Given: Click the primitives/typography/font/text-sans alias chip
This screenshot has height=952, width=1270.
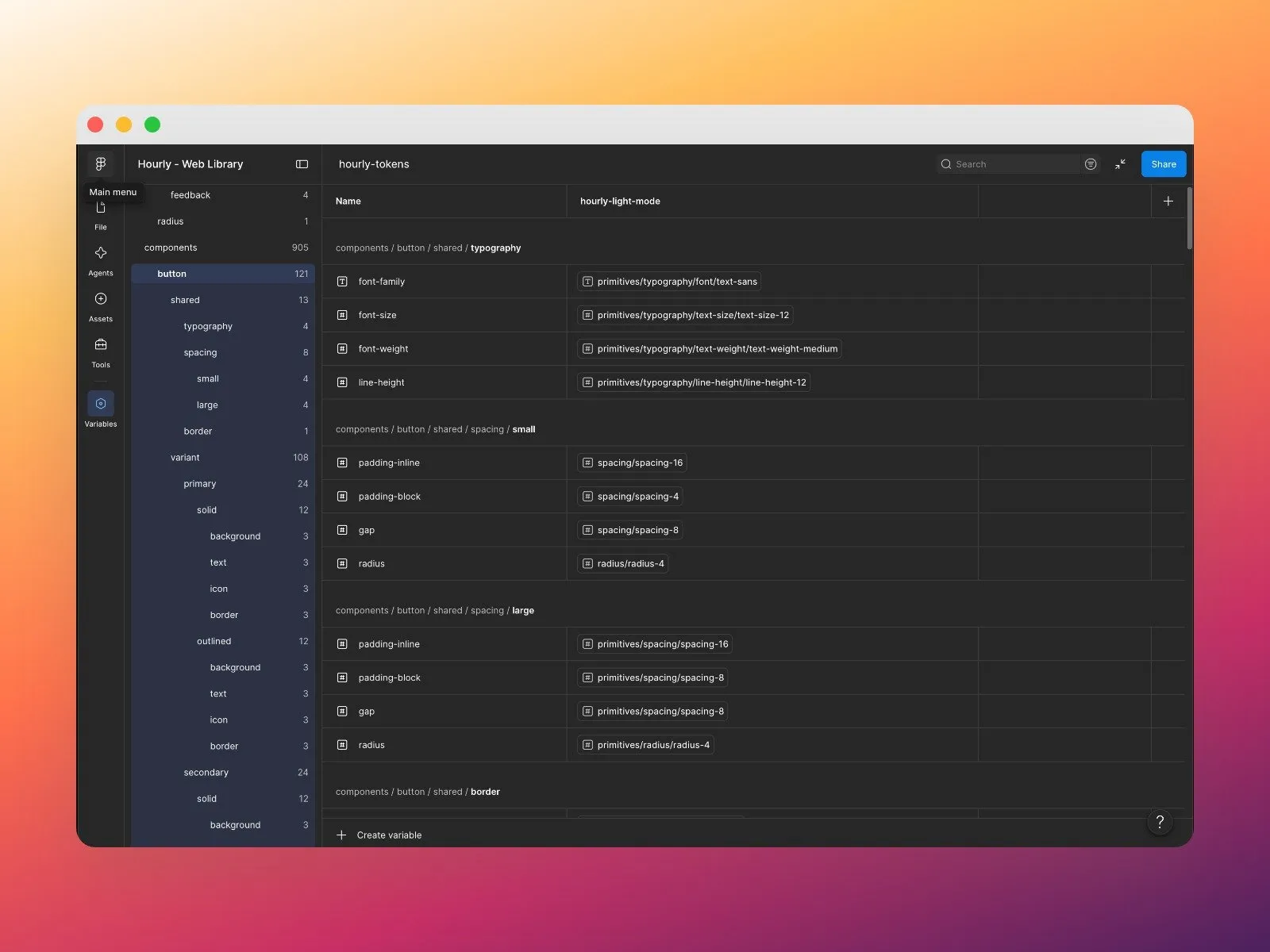Looking at the screenshot, I should (669, 282).
